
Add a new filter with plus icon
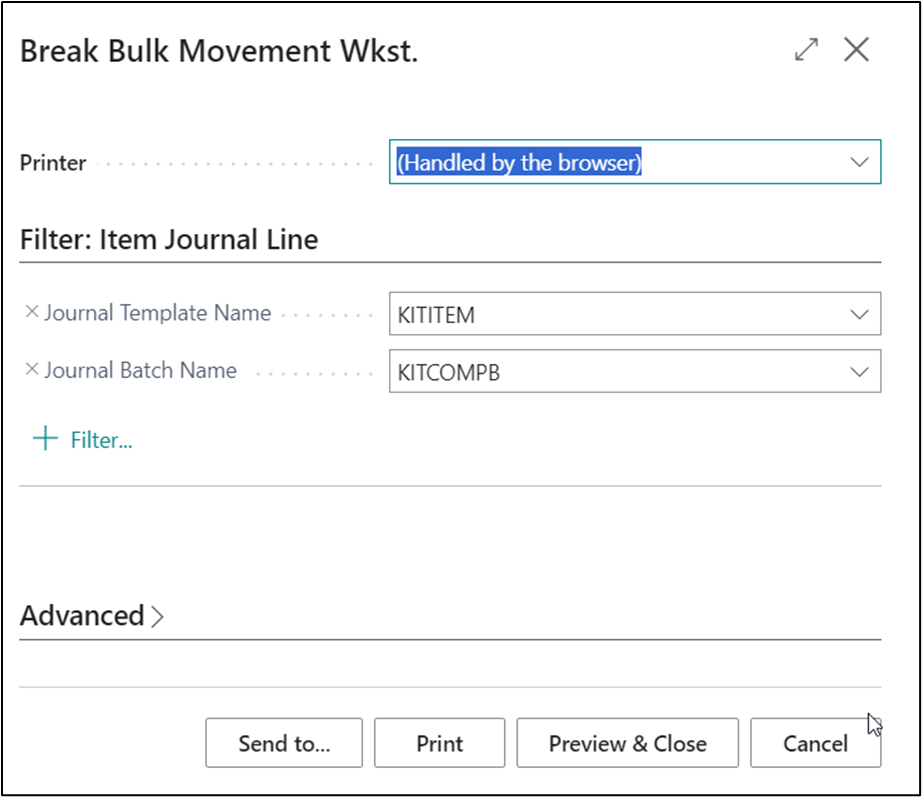tap(46, 439)
